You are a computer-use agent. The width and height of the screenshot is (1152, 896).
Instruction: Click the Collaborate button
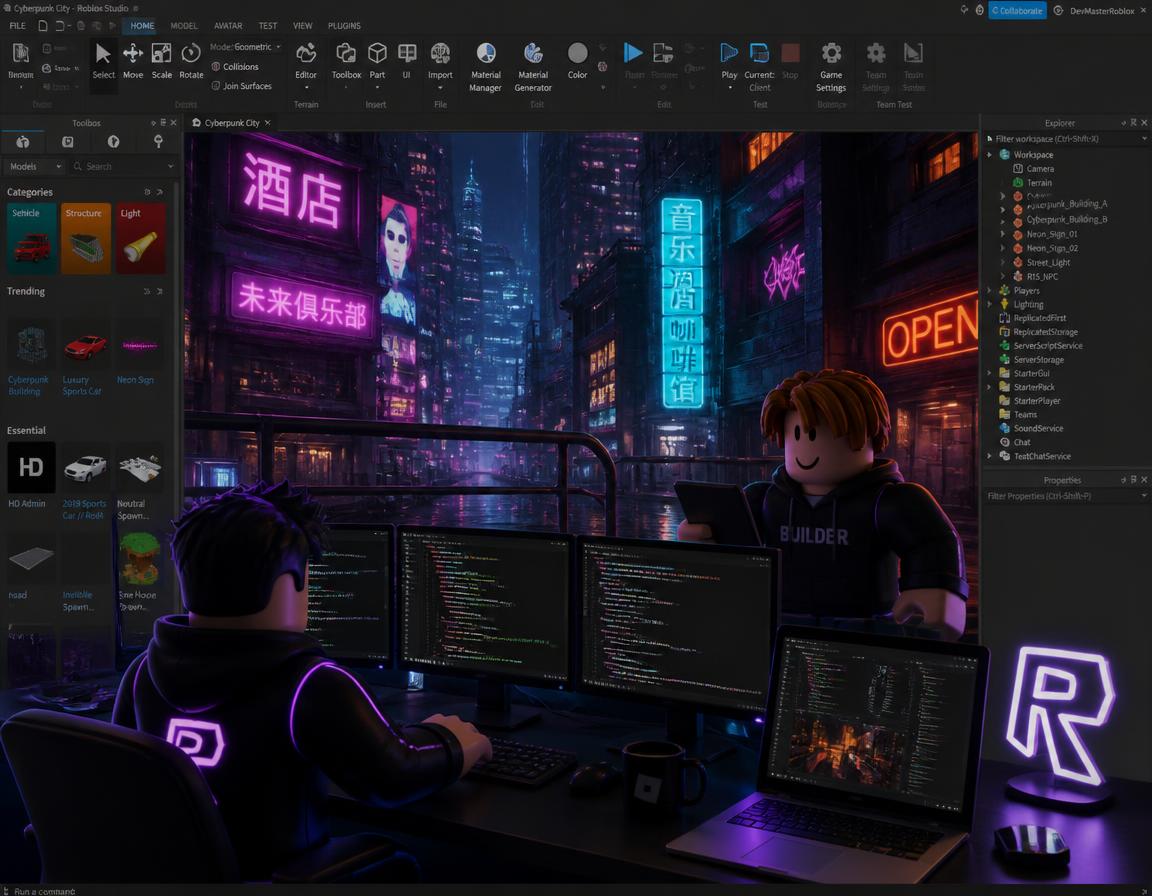point(1017,10)
